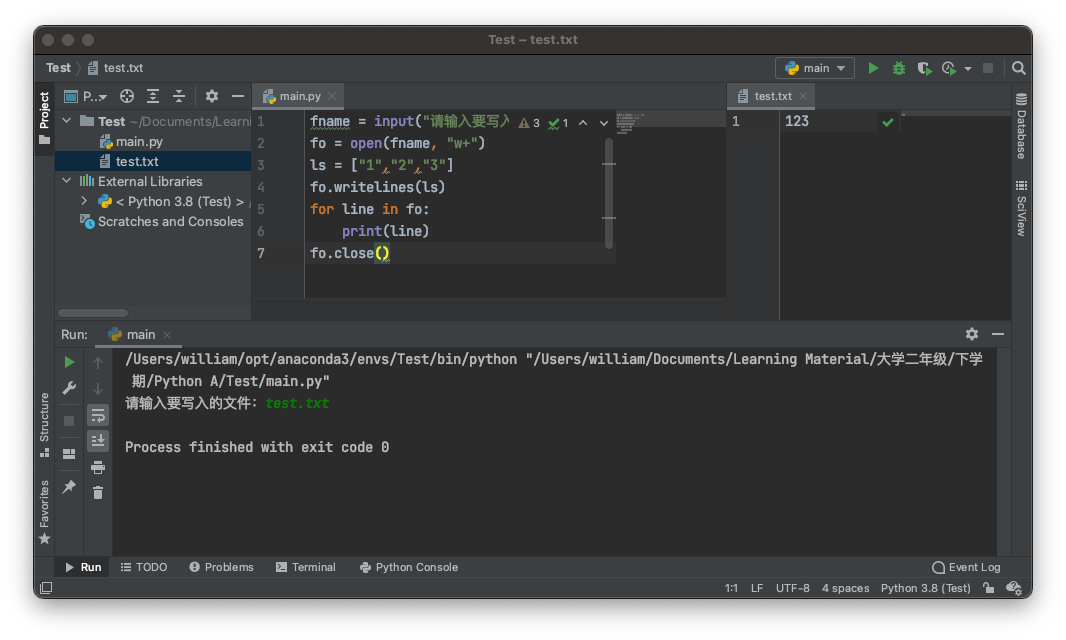The image size is (1066, 640).
Task: Open Run panel settings gear
Action: [x=971, y=334]
